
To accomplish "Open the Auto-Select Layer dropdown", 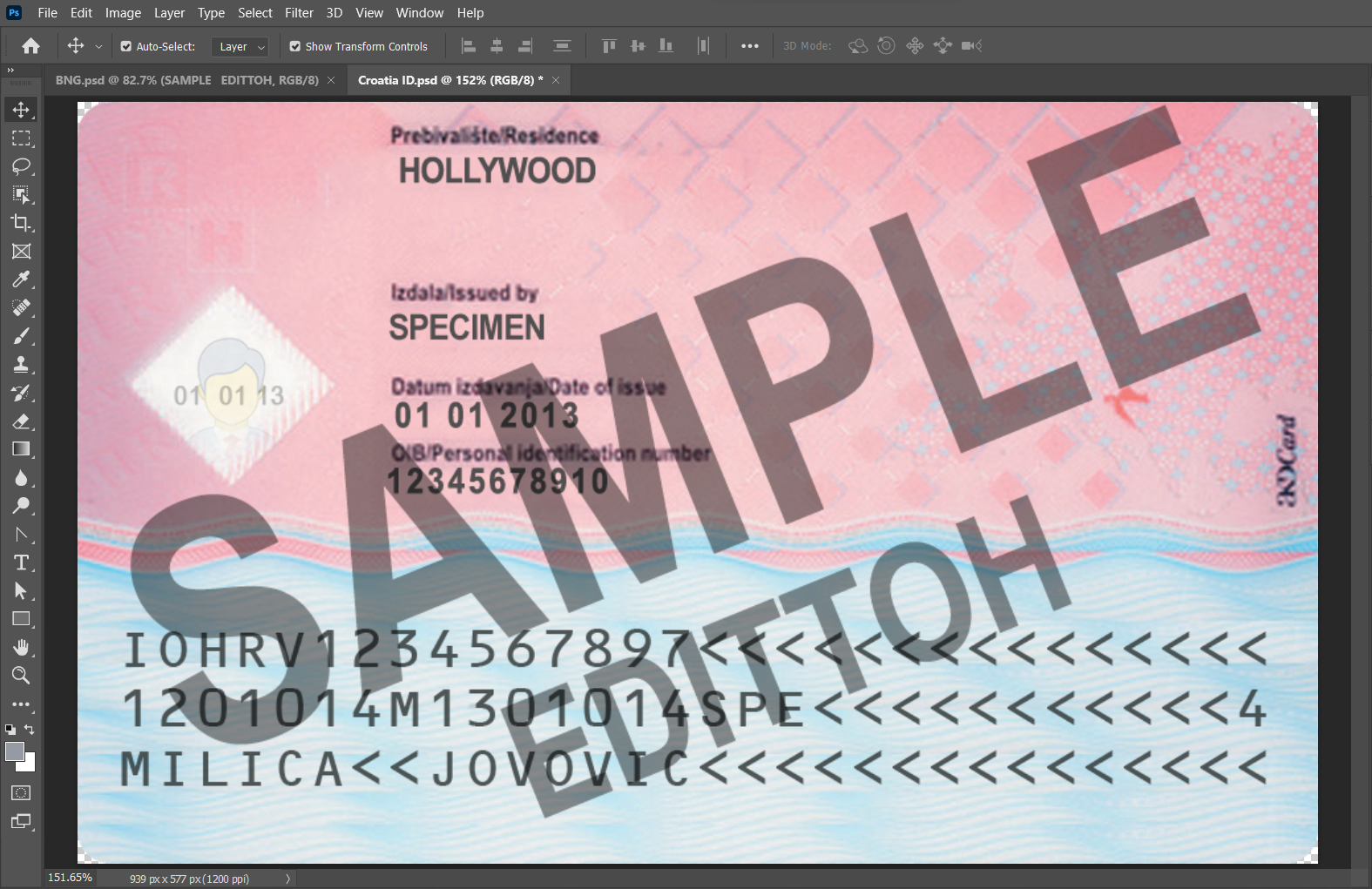I will (240, 47).
